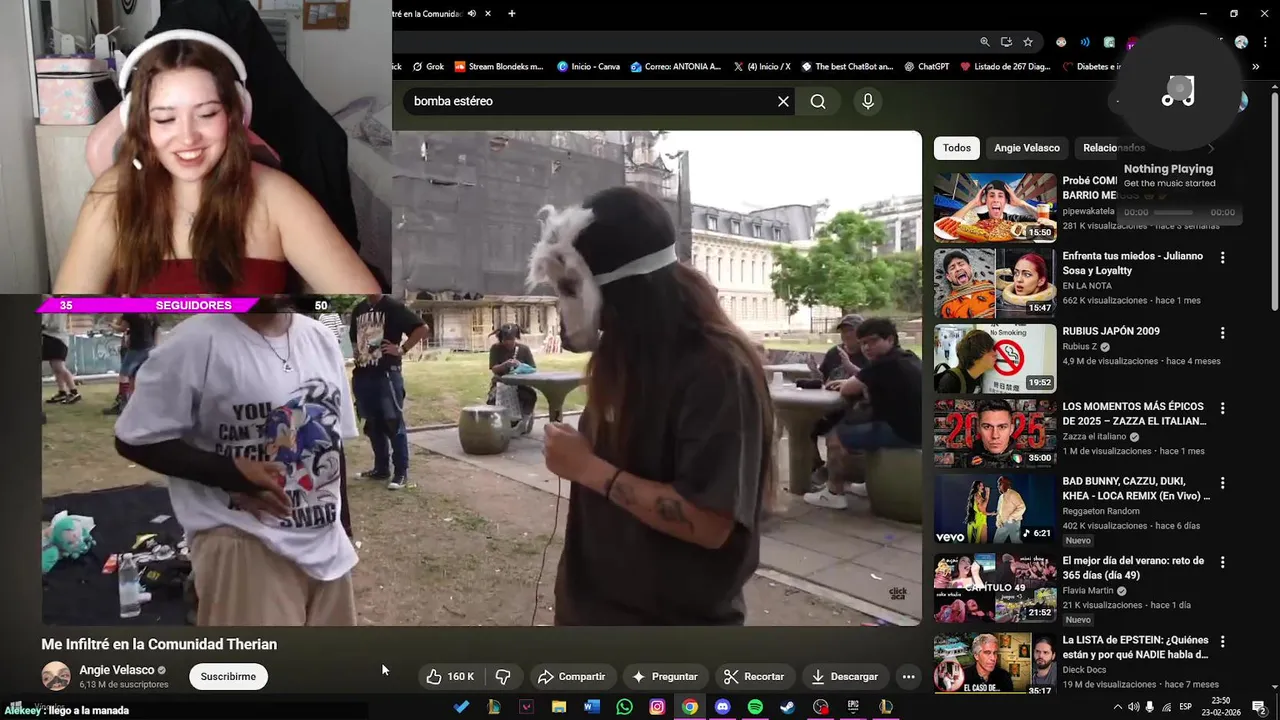Open La LISTA de EPSTEIN thumbnail
The image size is (1280, 720).
pos(995,664)
